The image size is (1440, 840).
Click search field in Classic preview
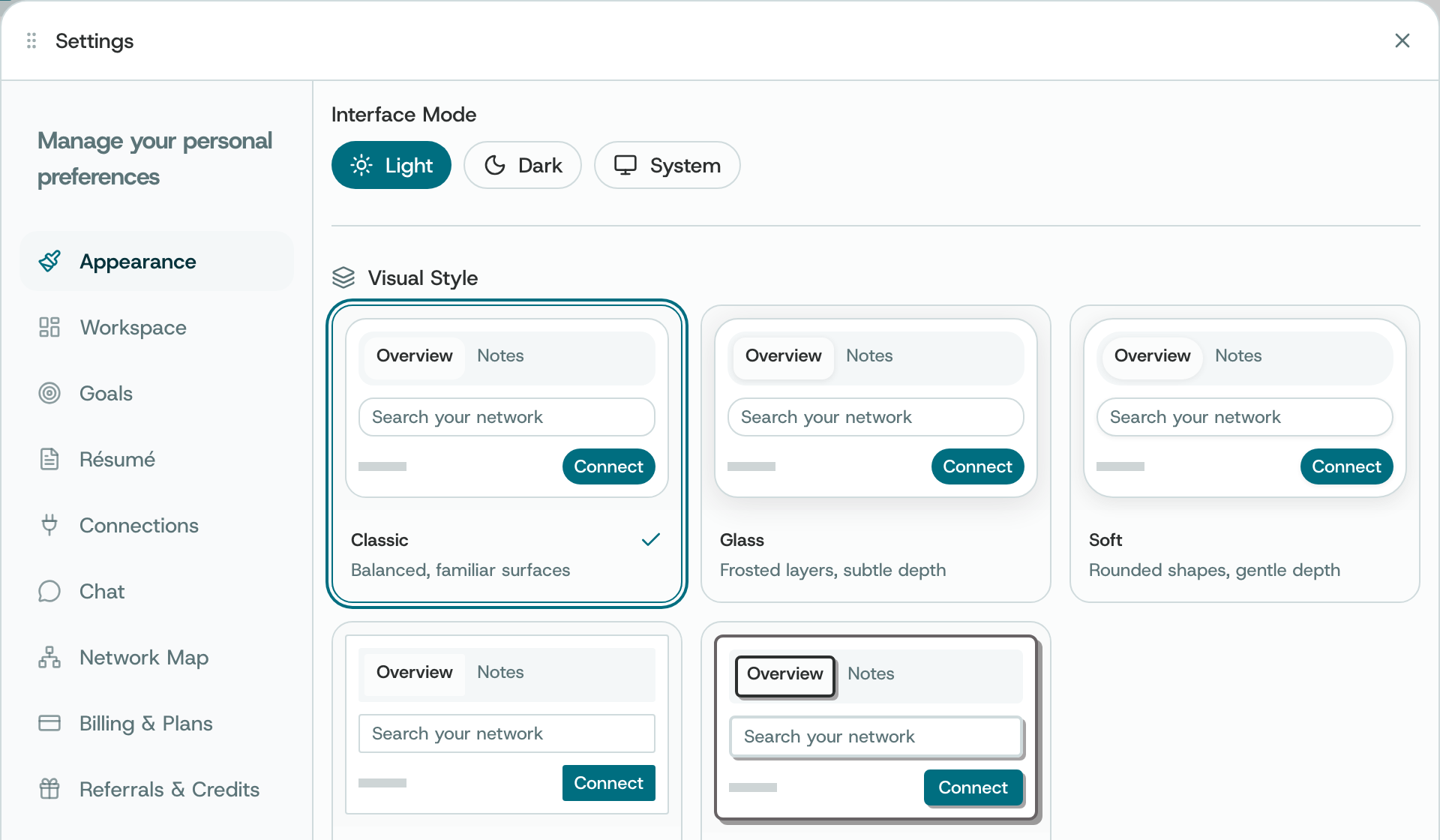[x=507, y=417]
